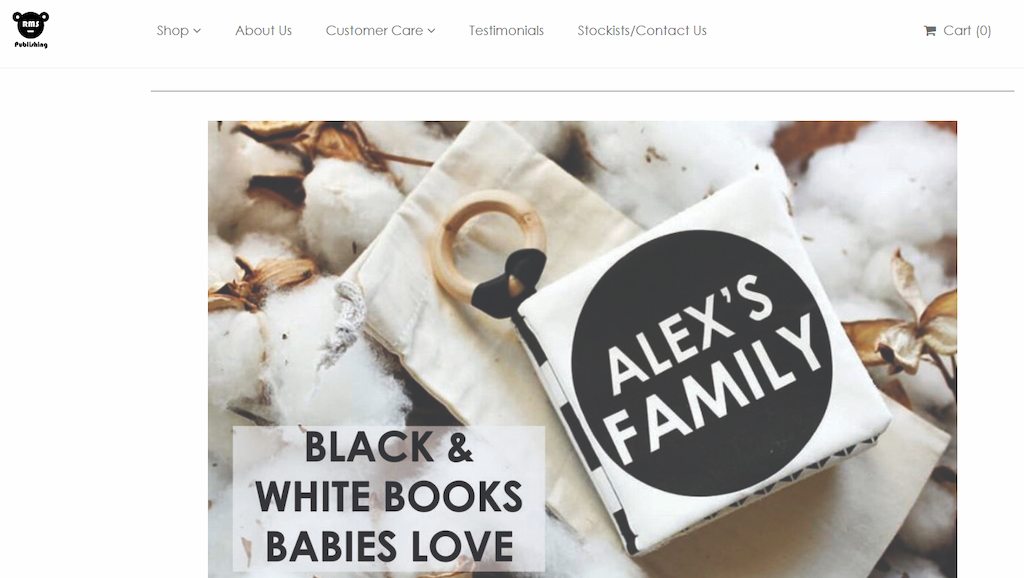The height and width of the screenshot is (578, 1024).
Task: Click the item count '(0)' beside Cart
Action: tap(984, 31)
